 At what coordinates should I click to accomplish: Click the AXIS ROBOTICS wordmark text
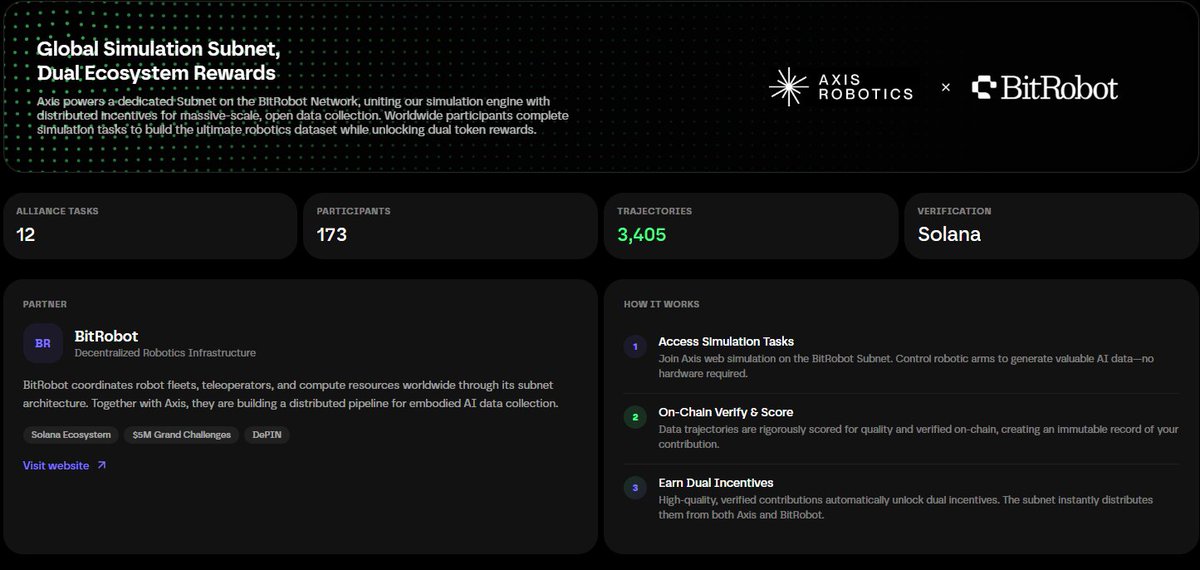coord(866,87)
